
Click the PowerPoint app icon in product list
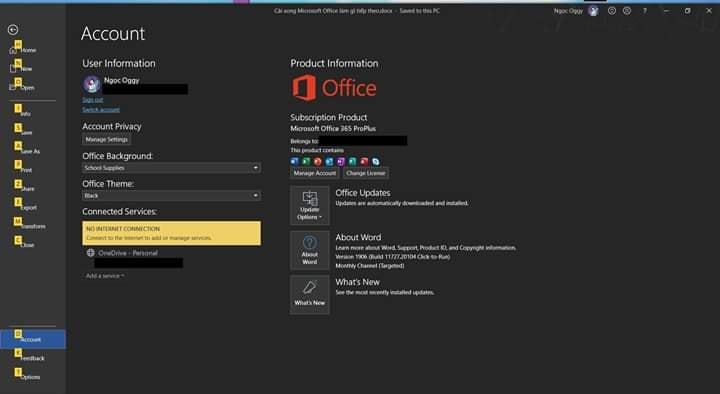tap(318, 161)
